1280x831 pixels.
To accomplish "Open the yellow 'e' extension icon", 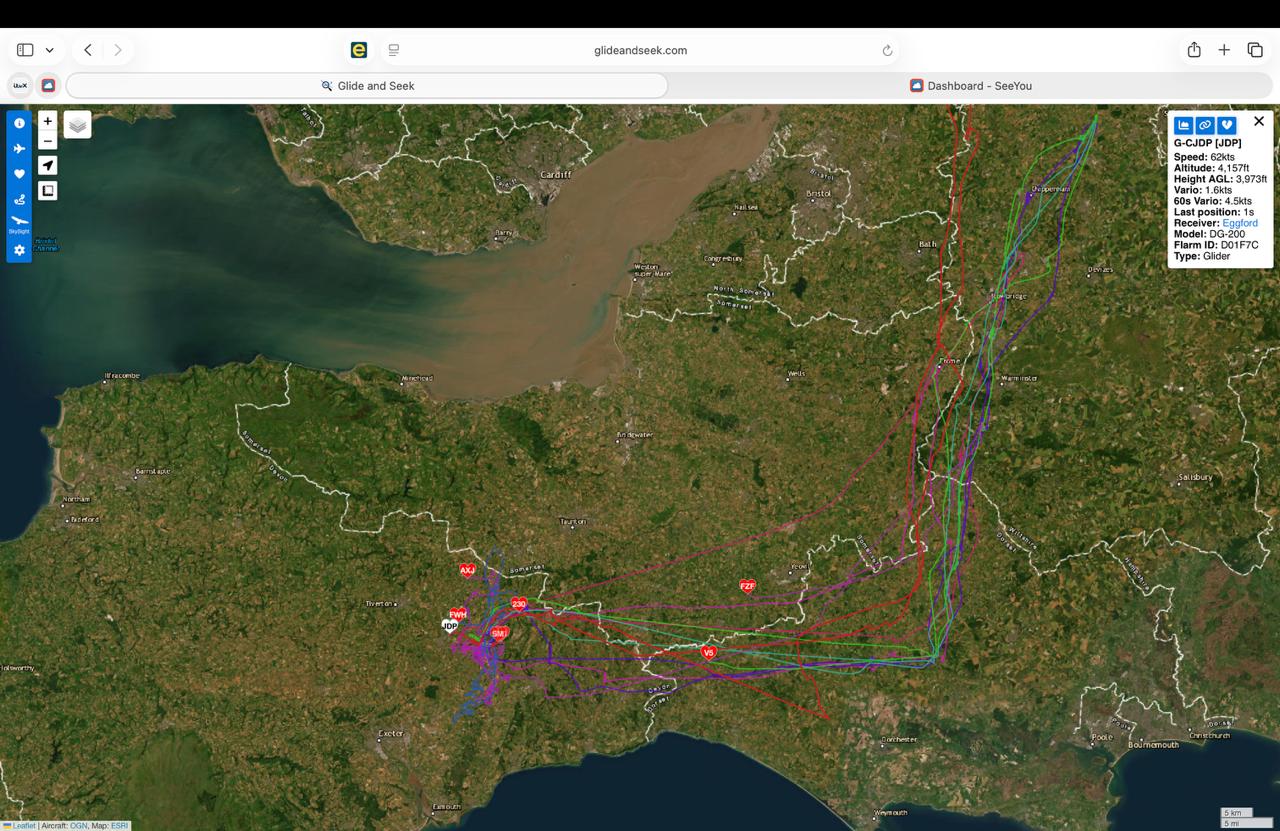I will pos(359,50).
